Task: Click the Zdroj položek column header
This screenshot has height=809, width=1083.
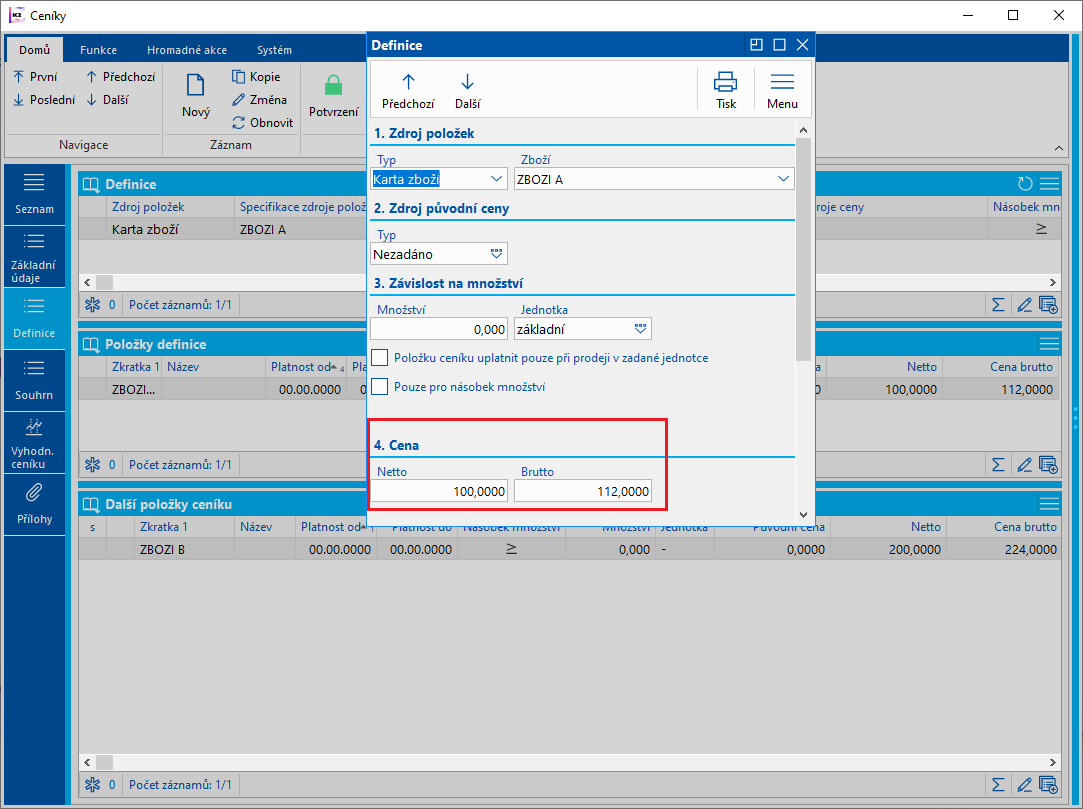Action: click(x=171, y=207)
